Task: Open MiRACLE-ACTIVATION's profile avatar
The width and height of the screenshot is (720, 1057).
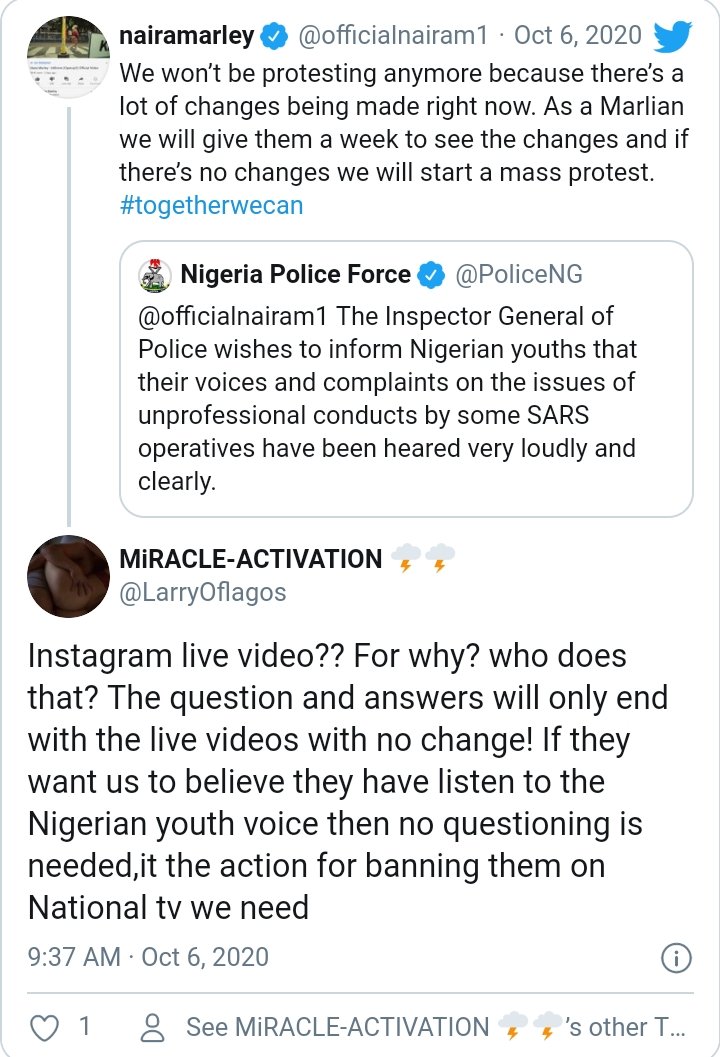Action: pyautogui.click(x=68, y=576)
